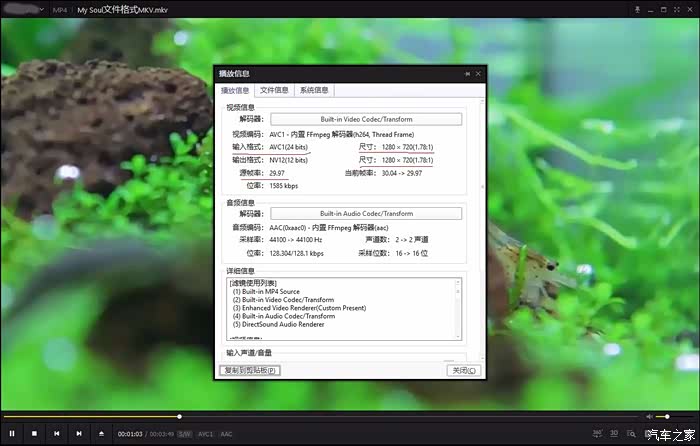Screen dimensions: 700x446
Task: Toggle the 3D mode icon
Action: (613, 433)
